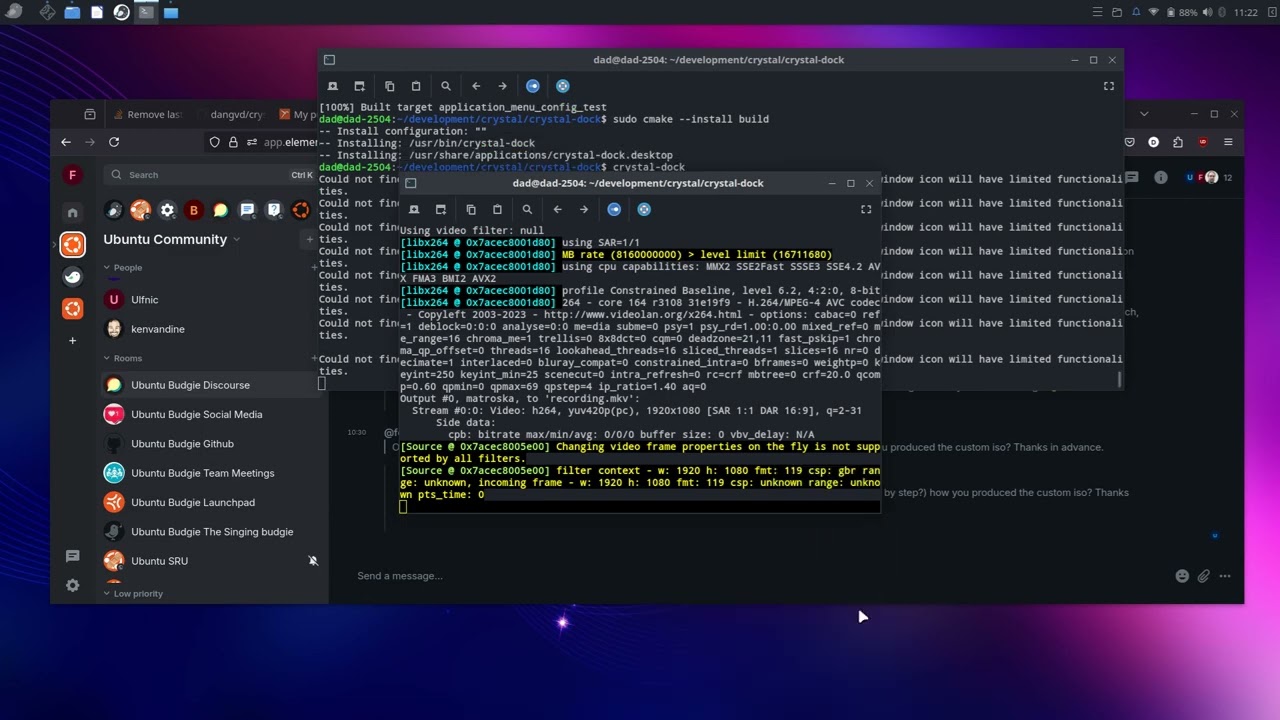The image size is (1280, 720).
Task: Switch to the 'My P' browser tab
Action: [x=298, y=115]
